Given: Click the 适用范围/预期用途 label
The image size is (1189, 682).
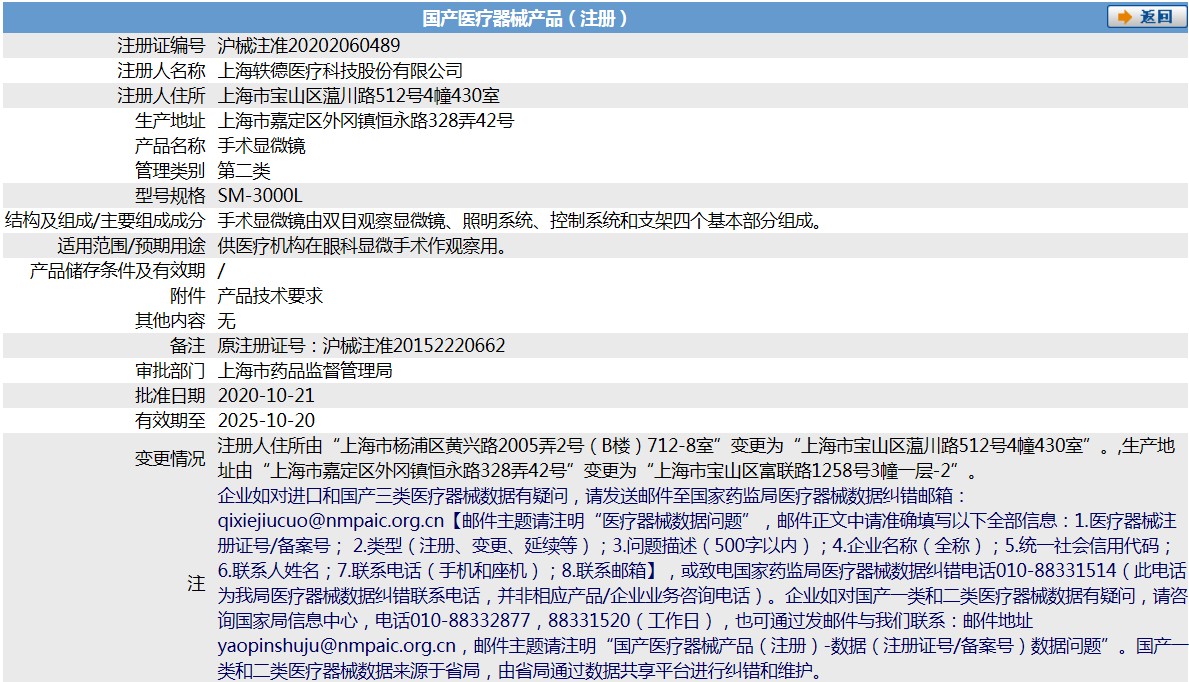Looking at the screenshot, I should (131, 246).
